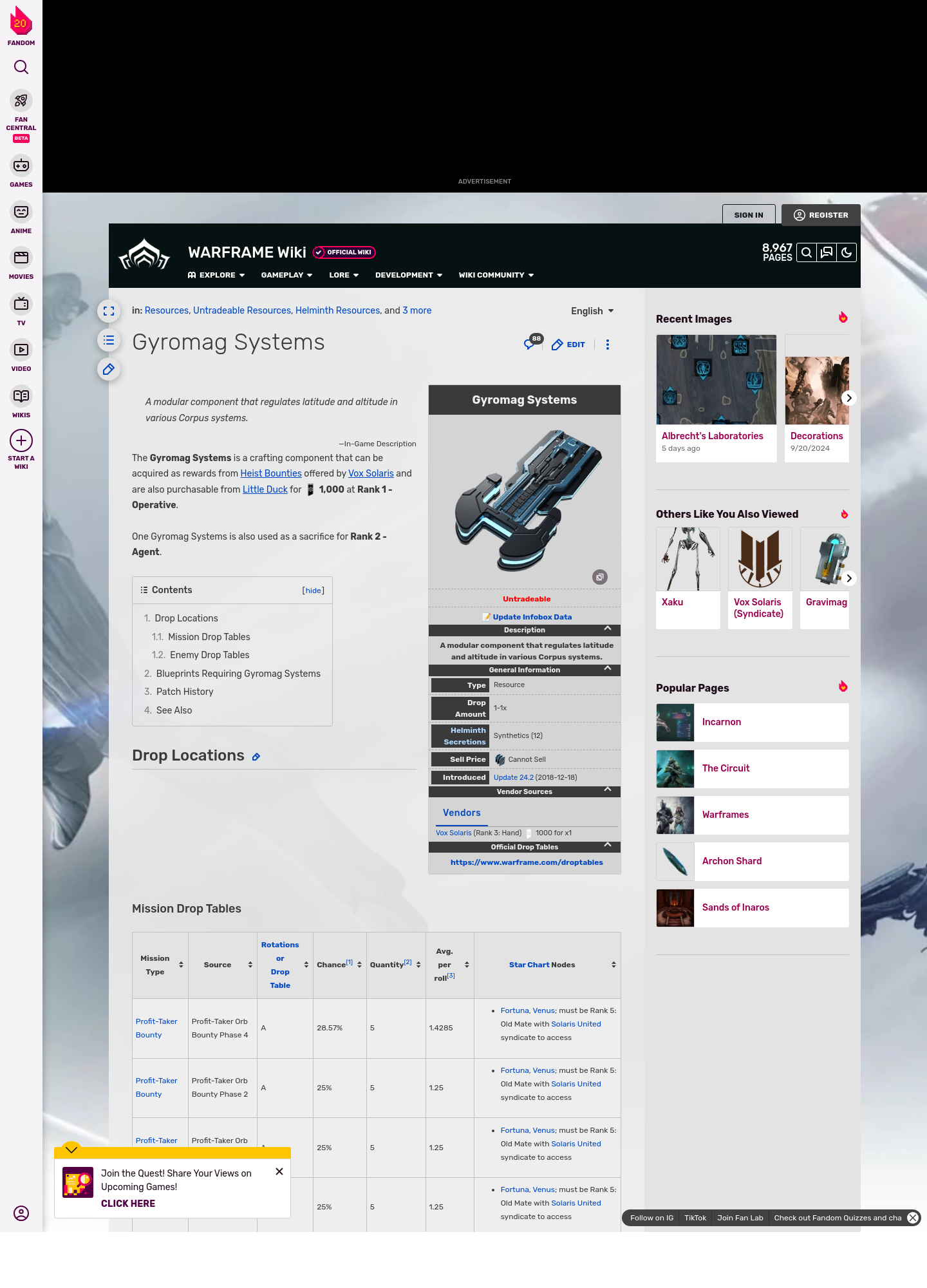
Task: Click the EDIT article button
Action: [568, 345]
